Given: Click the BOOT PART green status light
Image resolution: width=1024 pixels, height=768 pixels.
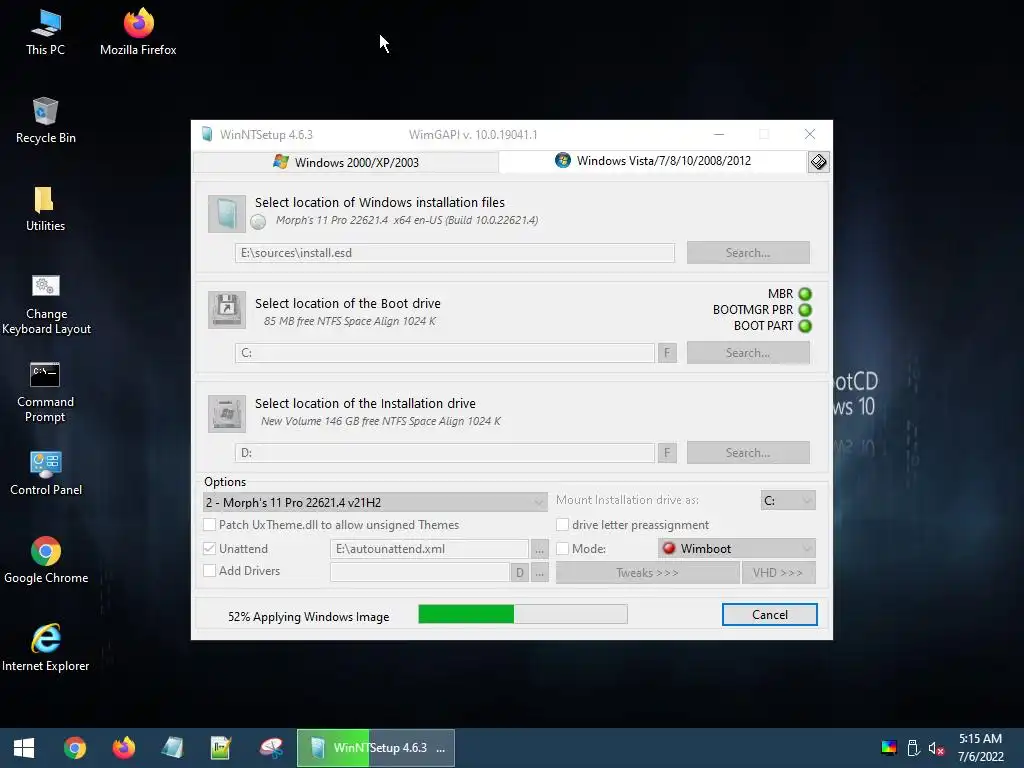Looking at the screenshot, I should pos(805,326).
